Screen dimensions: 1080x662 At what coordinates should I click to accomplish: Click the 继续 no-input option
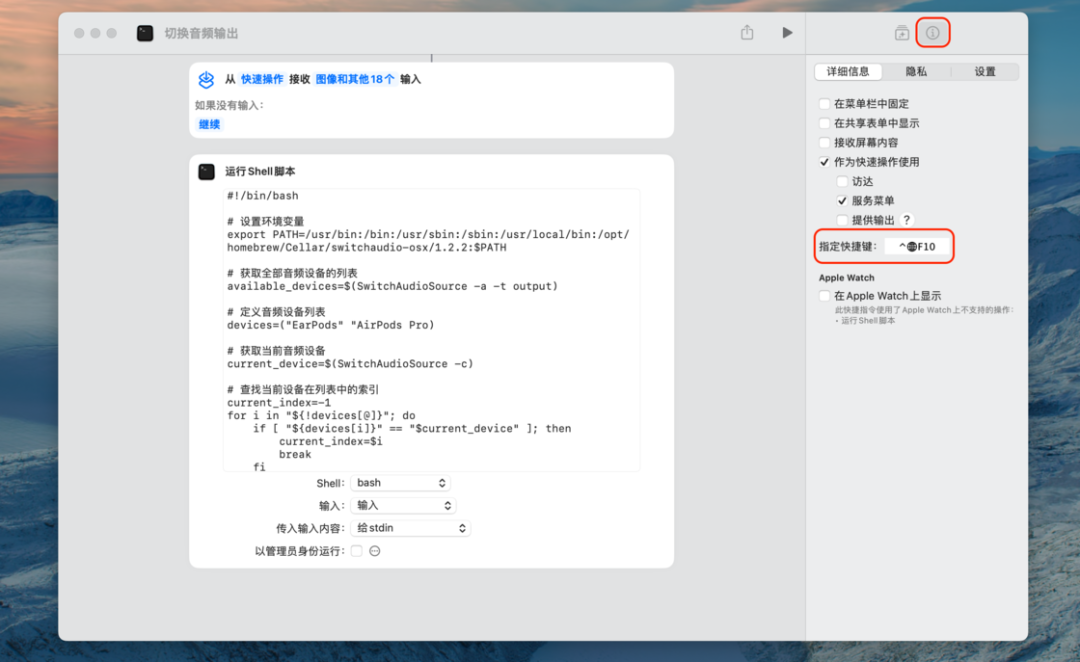coord(209,125)
